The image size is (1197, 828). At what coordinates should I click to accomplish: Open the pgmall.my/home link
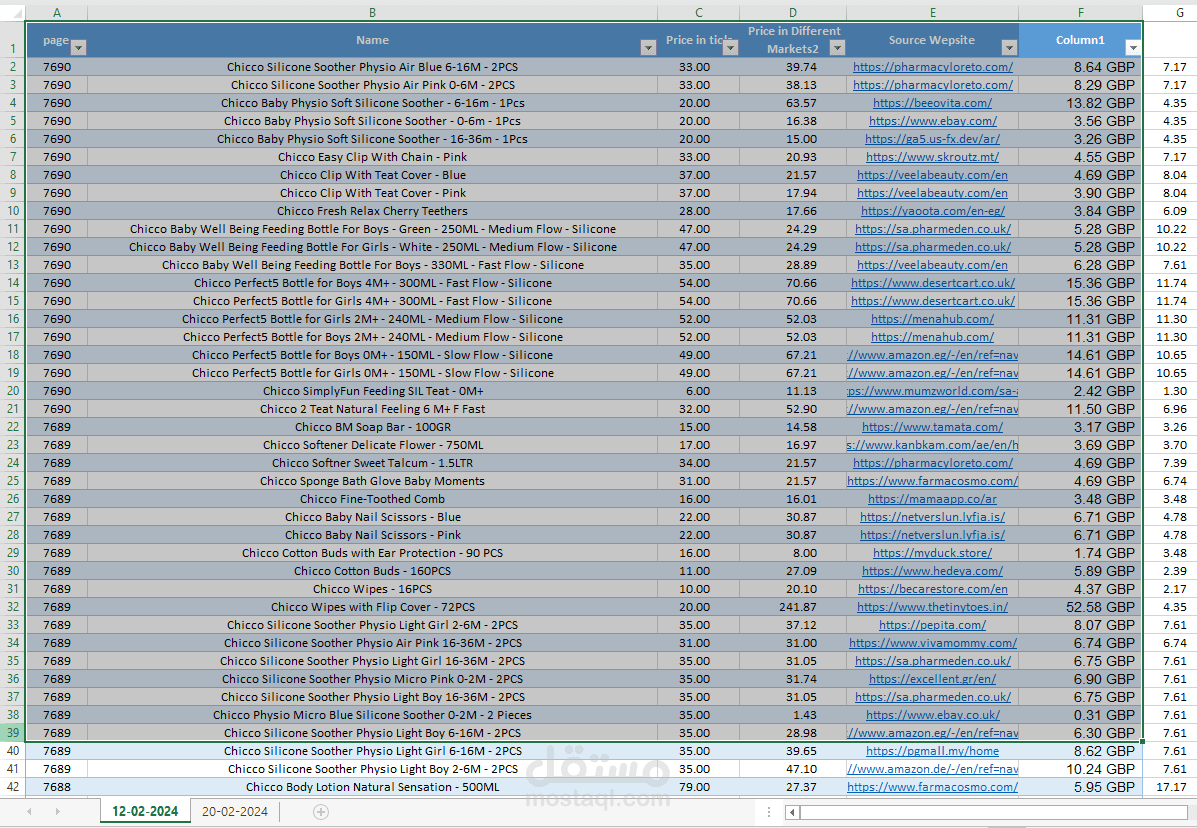click(933, 751)
